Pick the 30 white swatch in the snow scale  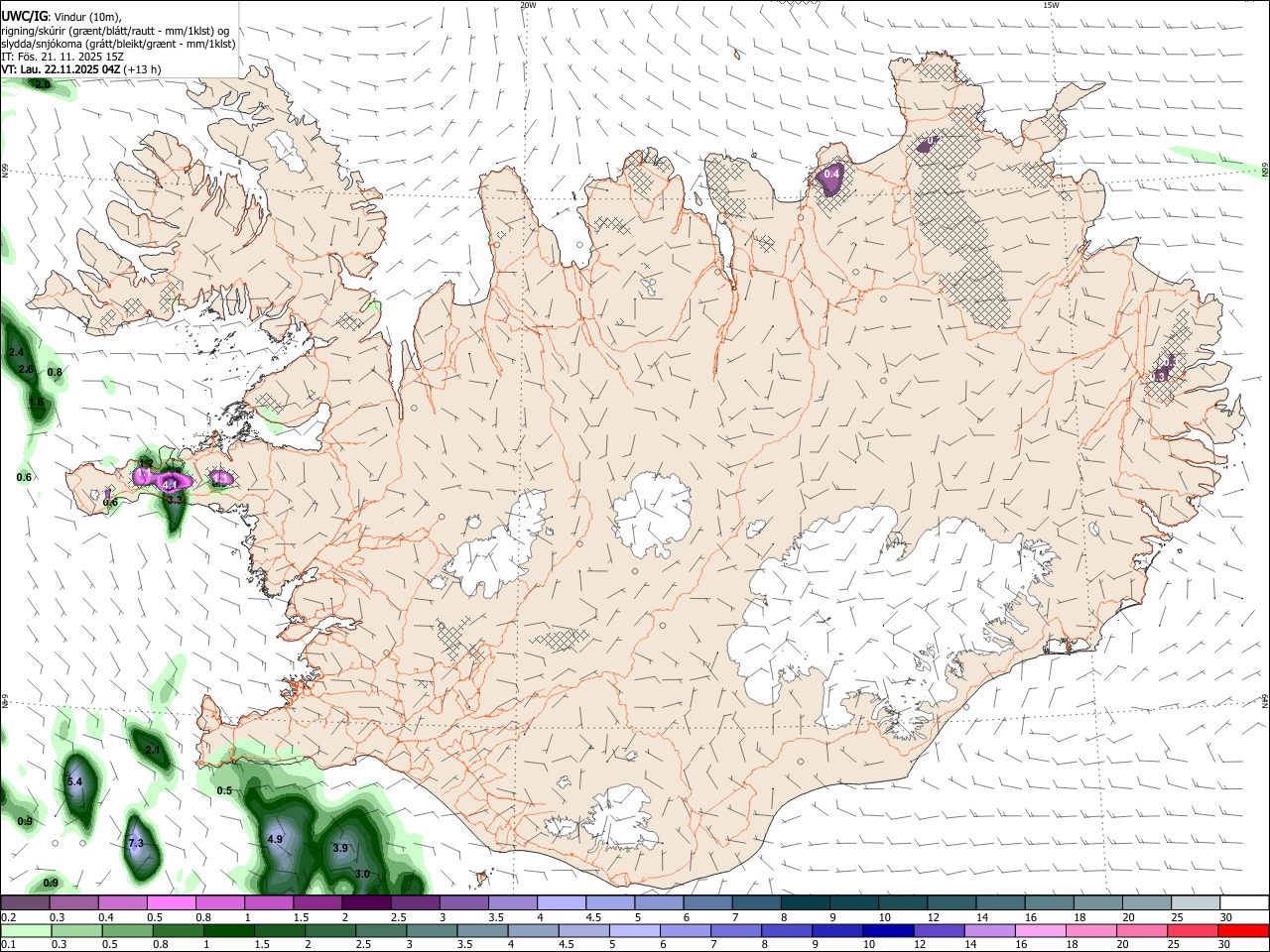[x=1245, y=903]
